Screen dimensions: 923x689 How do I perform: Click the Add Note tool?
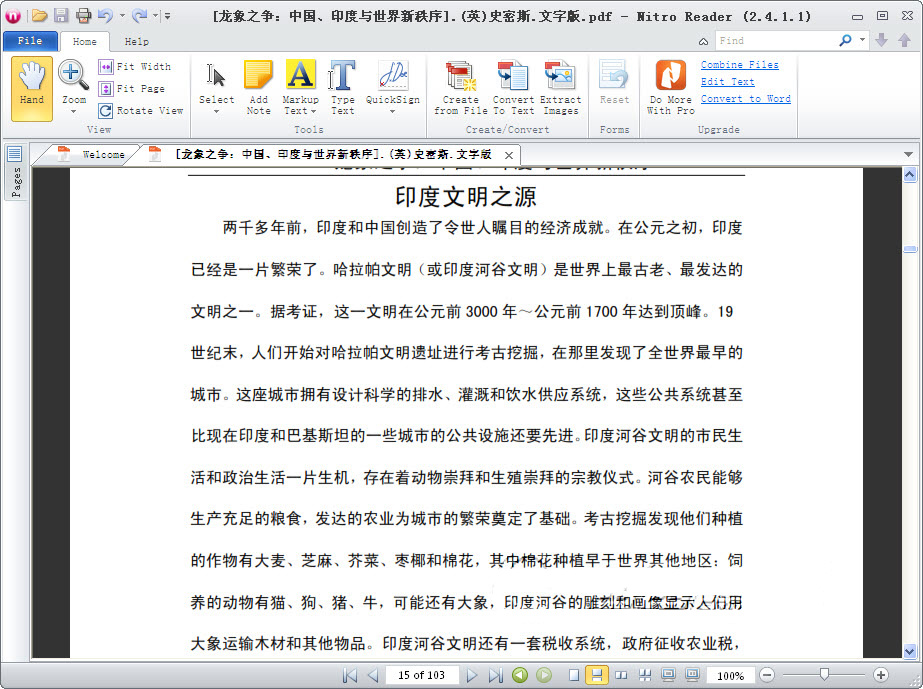258,85
